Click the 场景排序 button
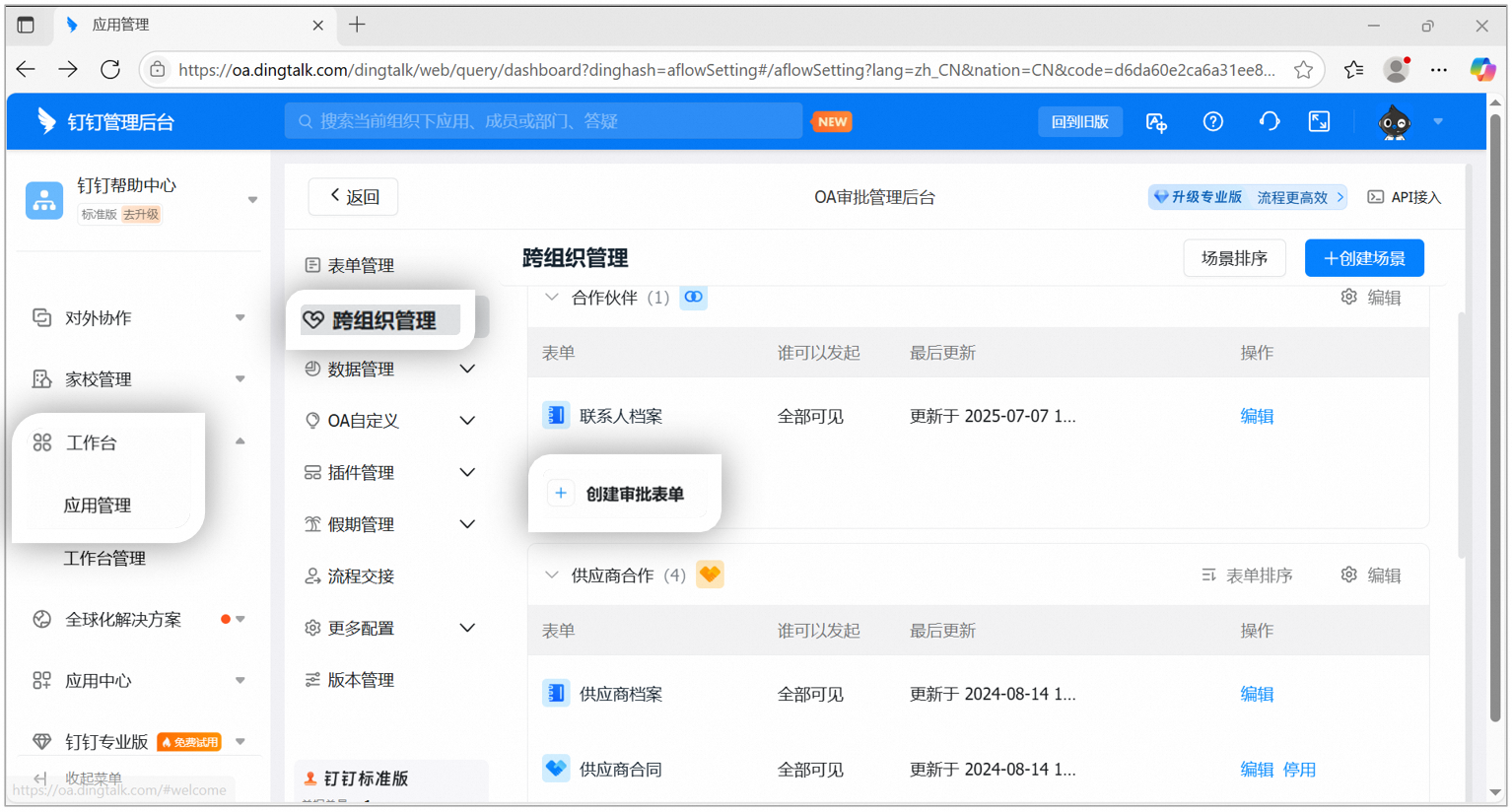This screenshot has width=1512, height=812. point(1234,258)
